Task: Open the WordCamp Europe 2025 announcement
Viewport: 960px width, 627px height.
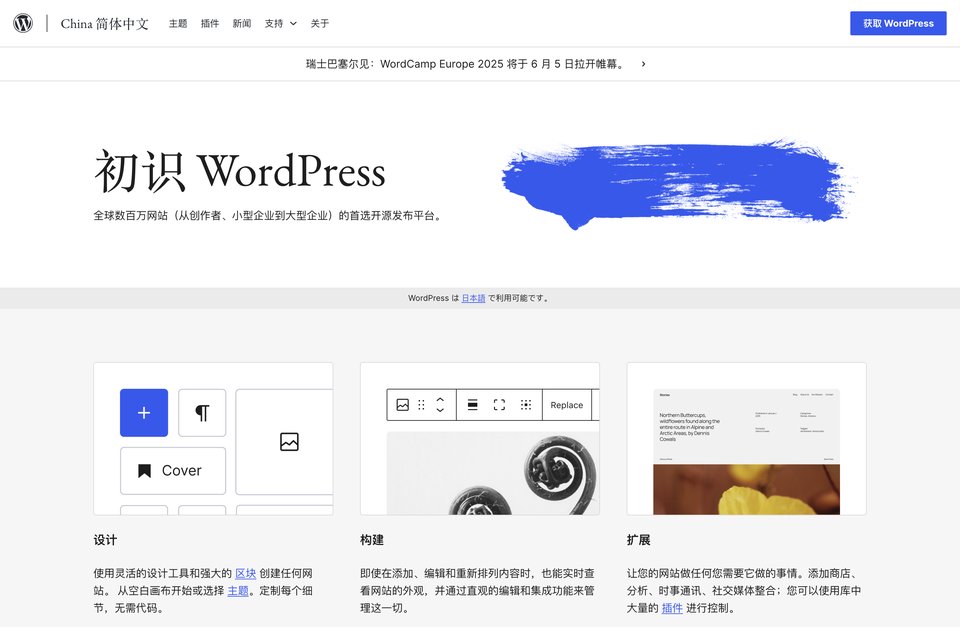Action: 465,64
